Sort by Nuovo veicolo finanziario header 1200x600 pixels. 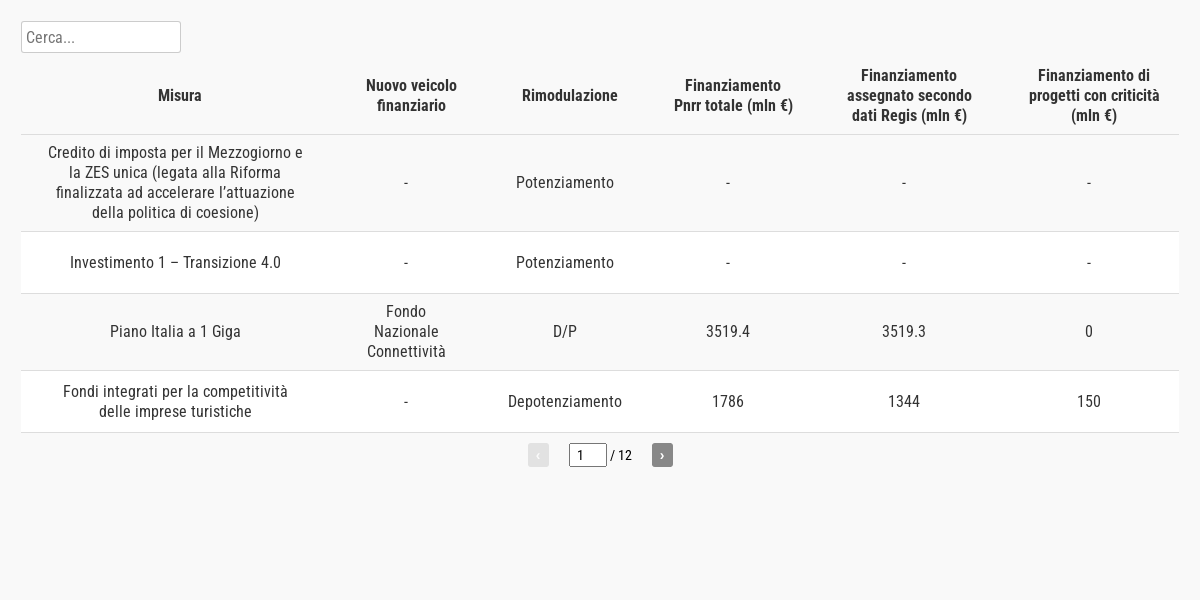(411, 96)
